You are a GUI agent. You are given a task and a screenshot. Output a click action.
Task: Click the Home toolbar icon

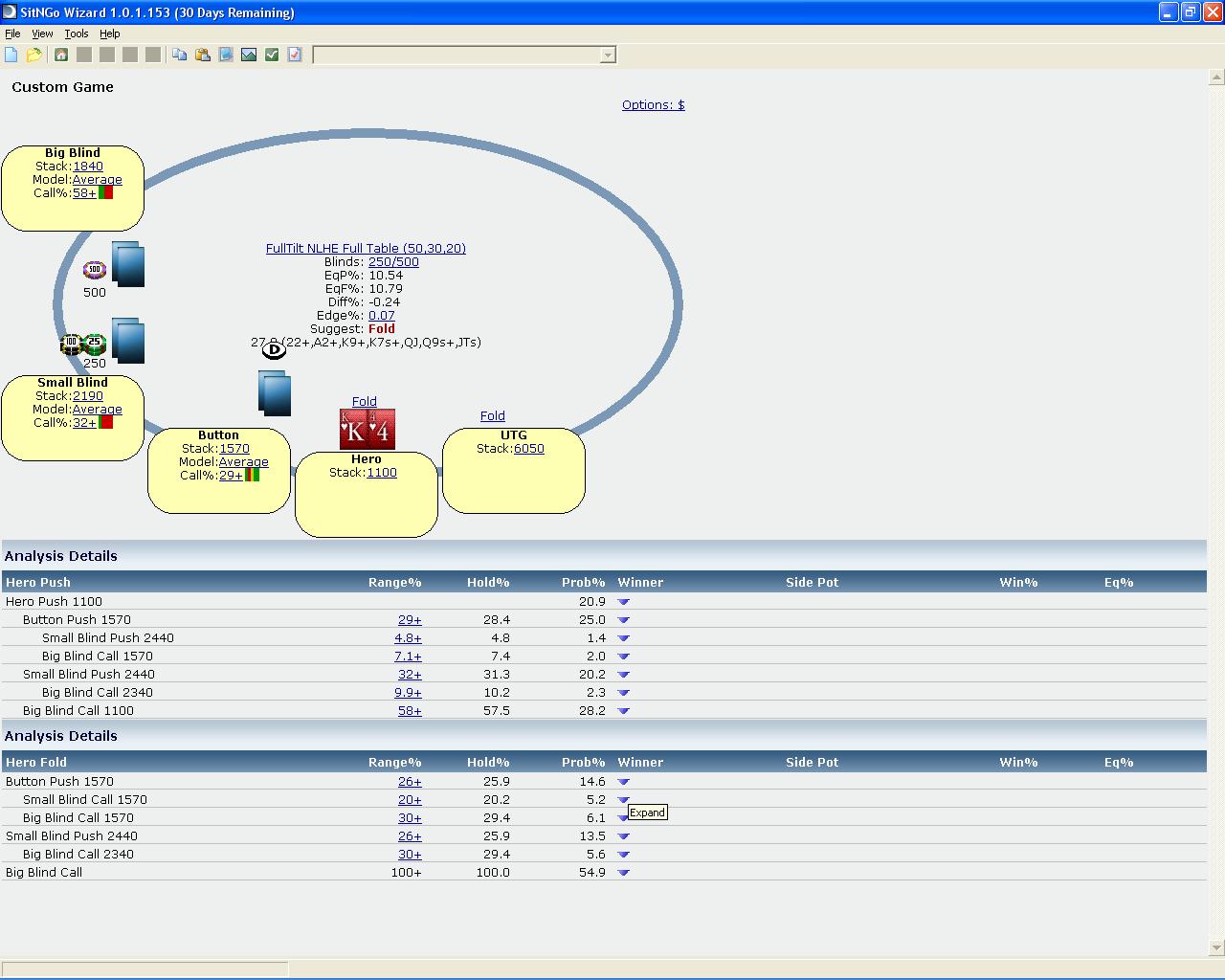click(x=61, y=55)
